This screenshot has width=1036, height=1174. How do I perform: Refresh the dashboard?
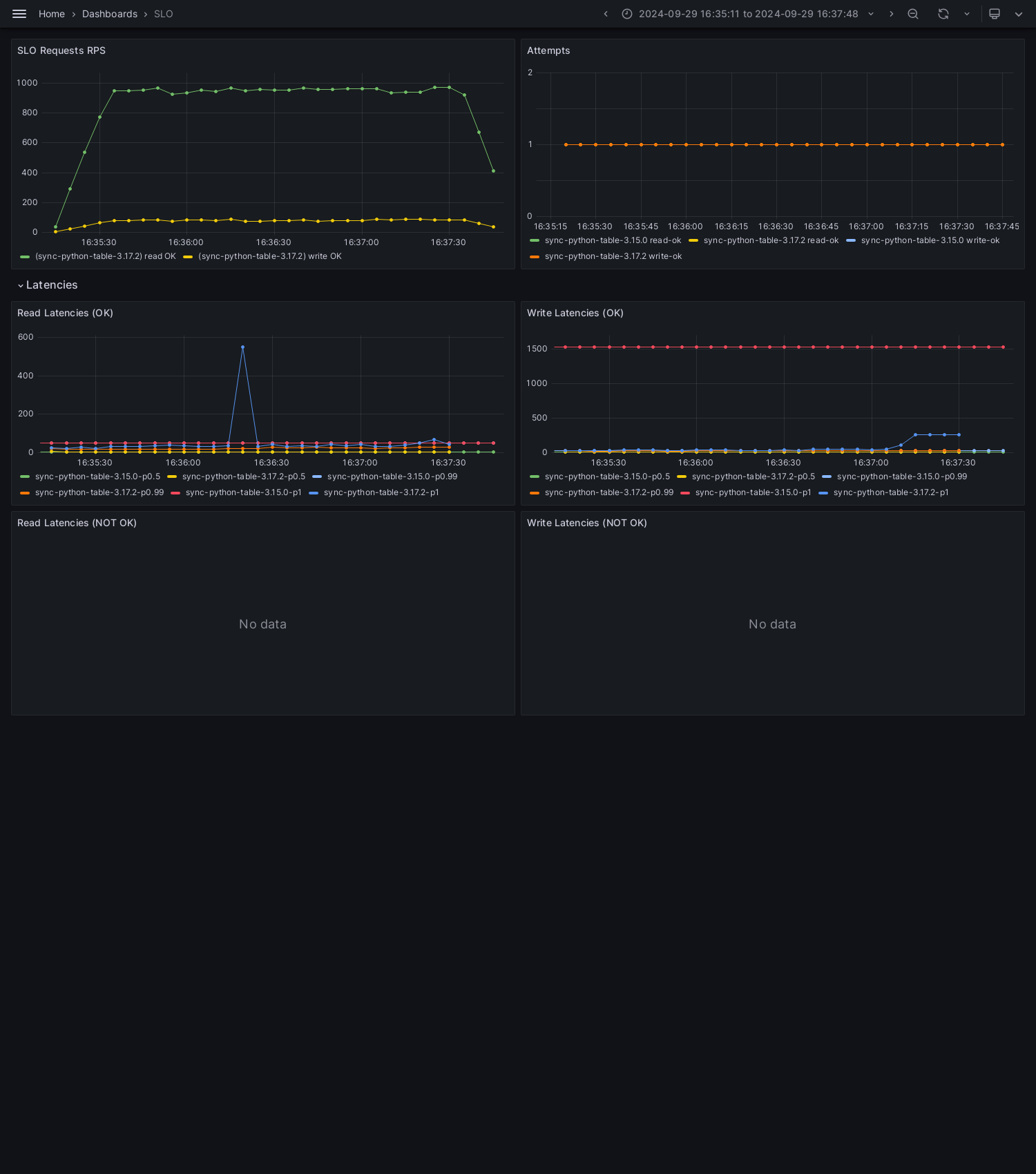pos(943,14)
